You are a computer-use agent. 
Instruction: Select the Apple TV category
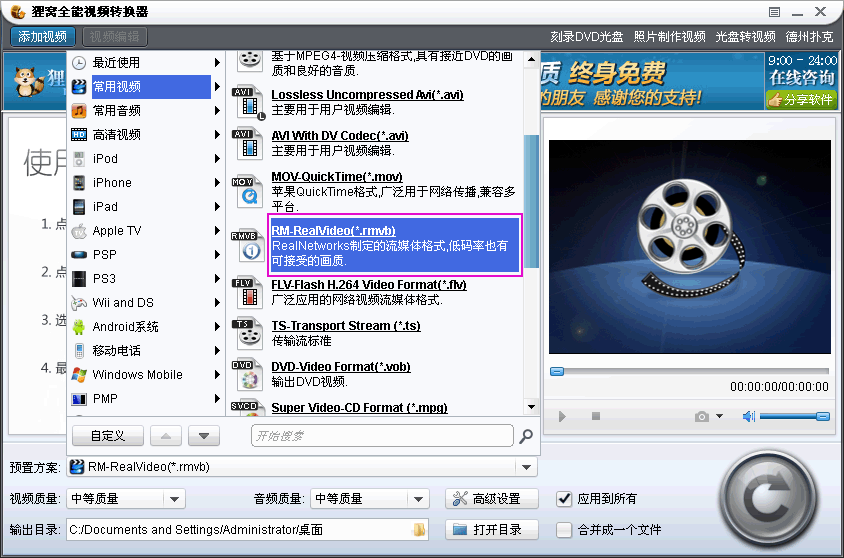coord(146,230)
